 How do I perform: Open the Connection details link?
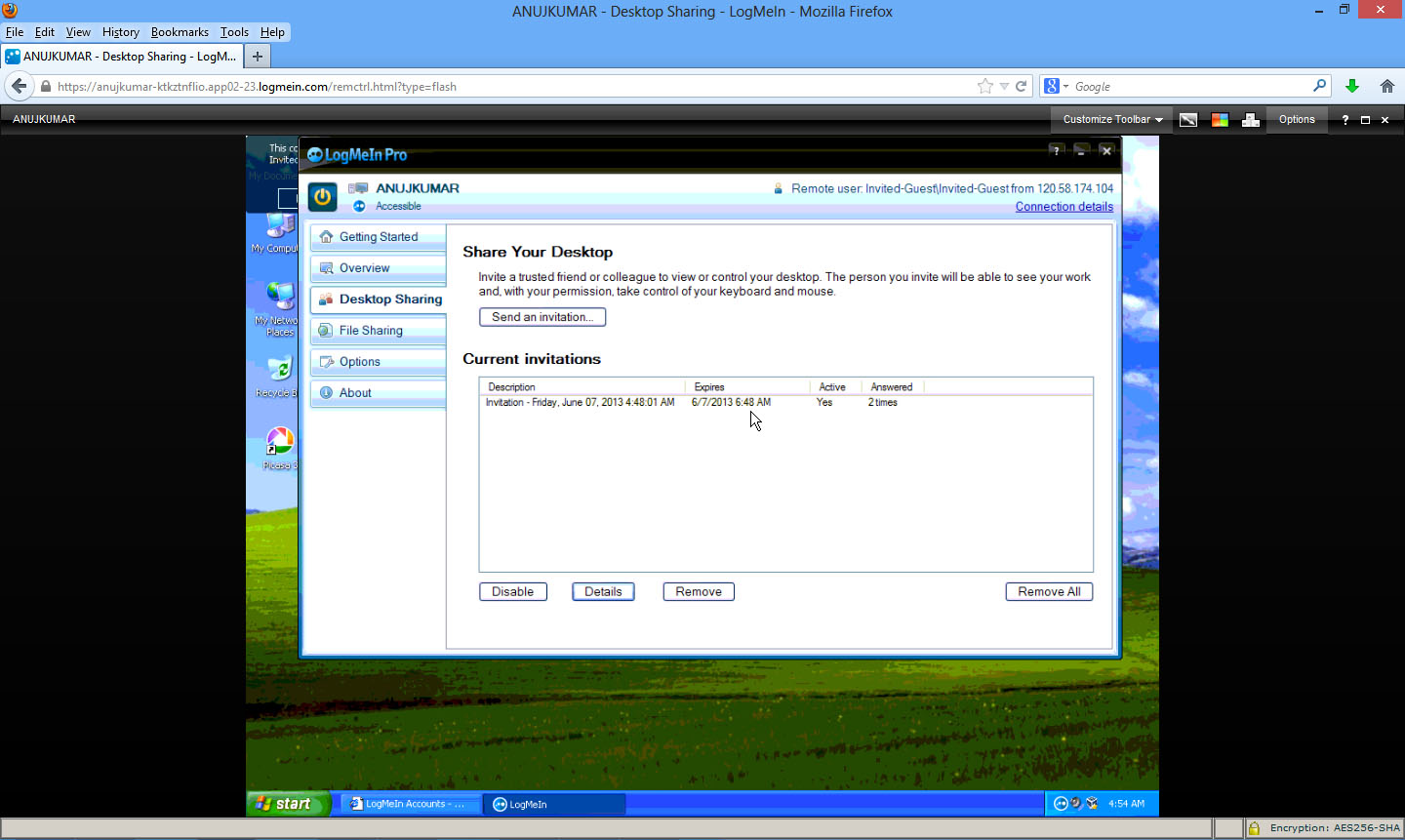(x=1064, y=207)
